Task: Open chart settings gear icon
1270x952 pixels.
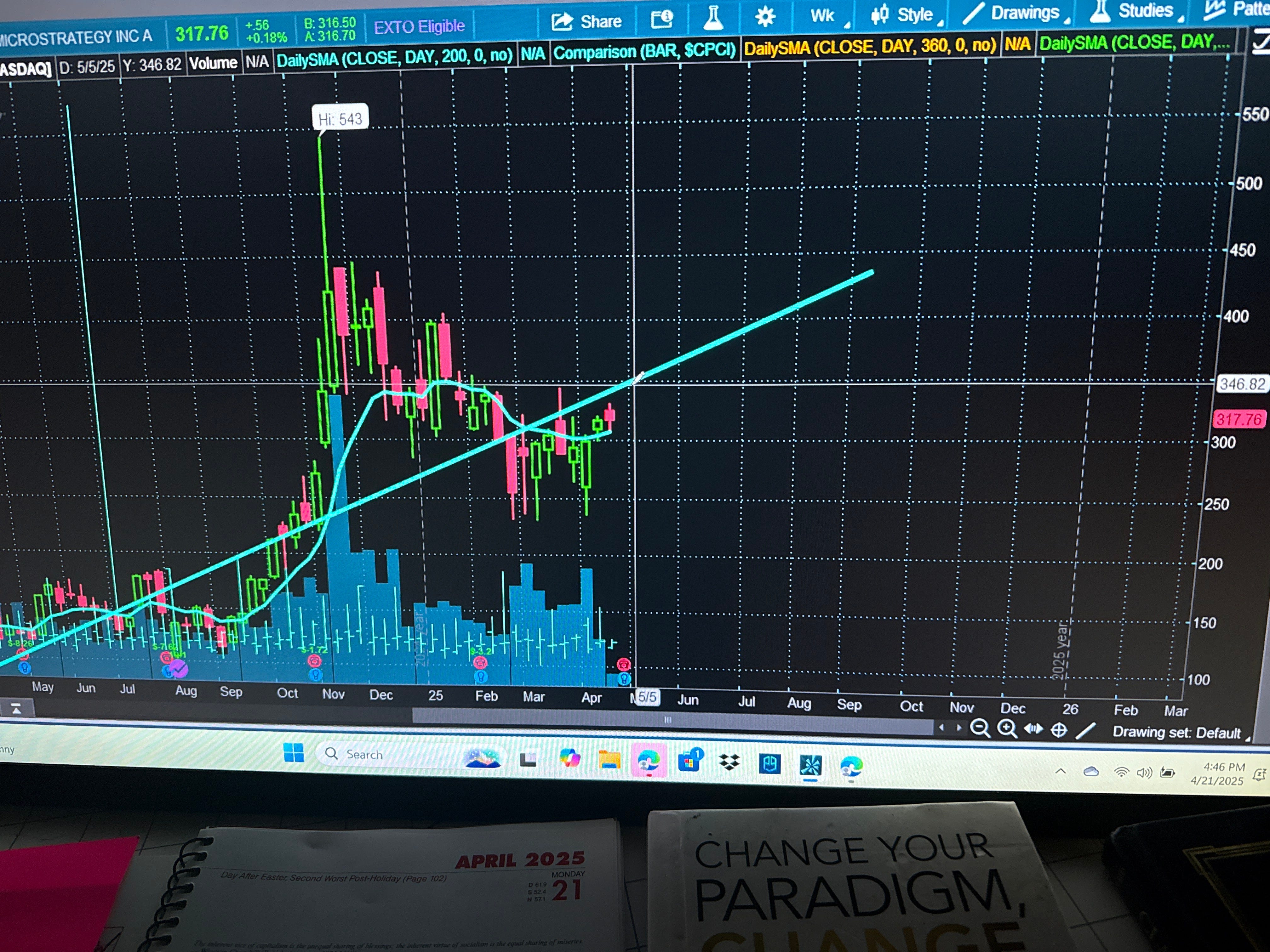Action: (x=765, y=17)
